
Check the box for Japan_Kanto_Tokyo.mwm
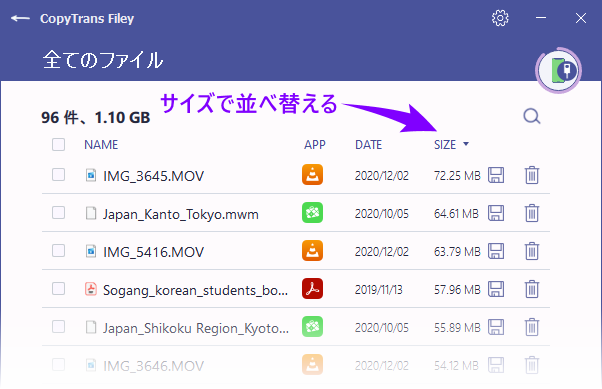click(x=58, y=213)
